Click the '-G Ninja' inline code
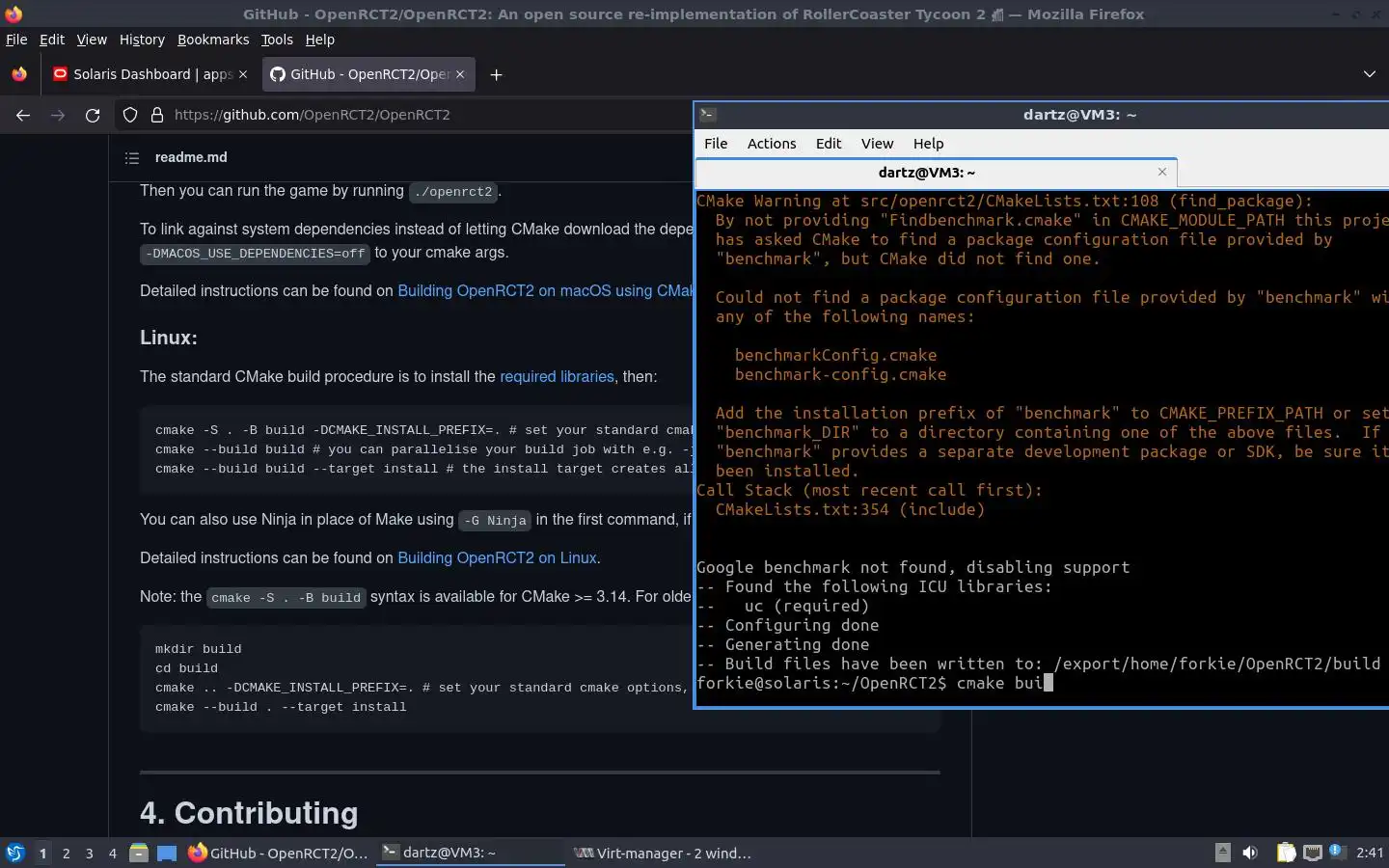The width and height of the screenshot is (1389, 868). click(x=495, y=520)
